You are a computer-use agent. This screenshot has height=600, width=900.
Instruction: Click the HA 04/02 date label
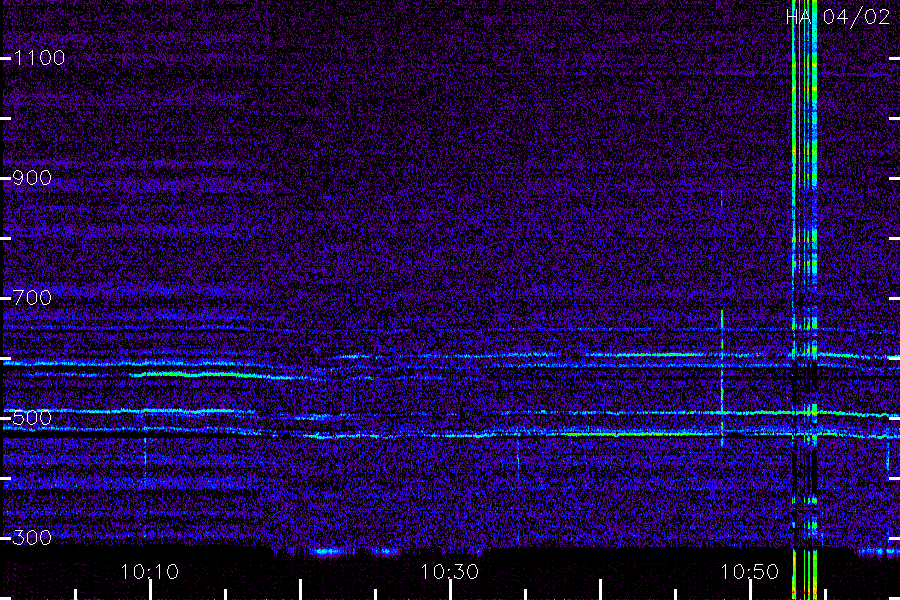pyautogui.click(x=837, y=17)
